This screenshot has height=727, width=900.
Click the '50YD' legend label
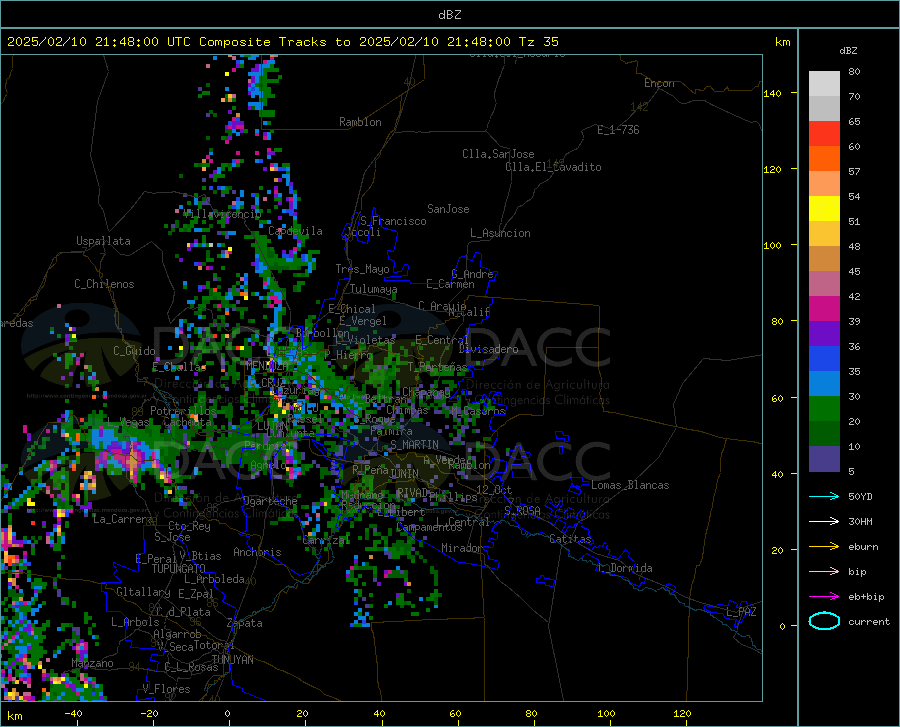(860, 496)
